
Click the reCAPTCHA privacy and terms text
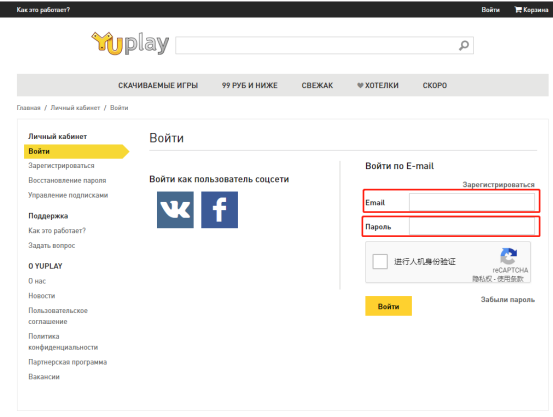click(x=498, y=279)
